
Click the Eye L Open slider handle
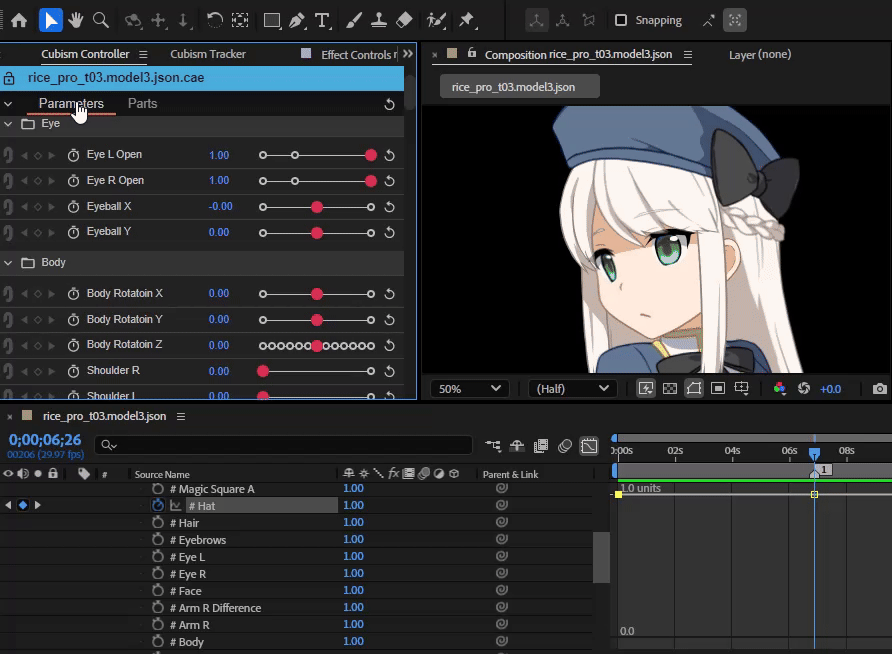[371, 155]
